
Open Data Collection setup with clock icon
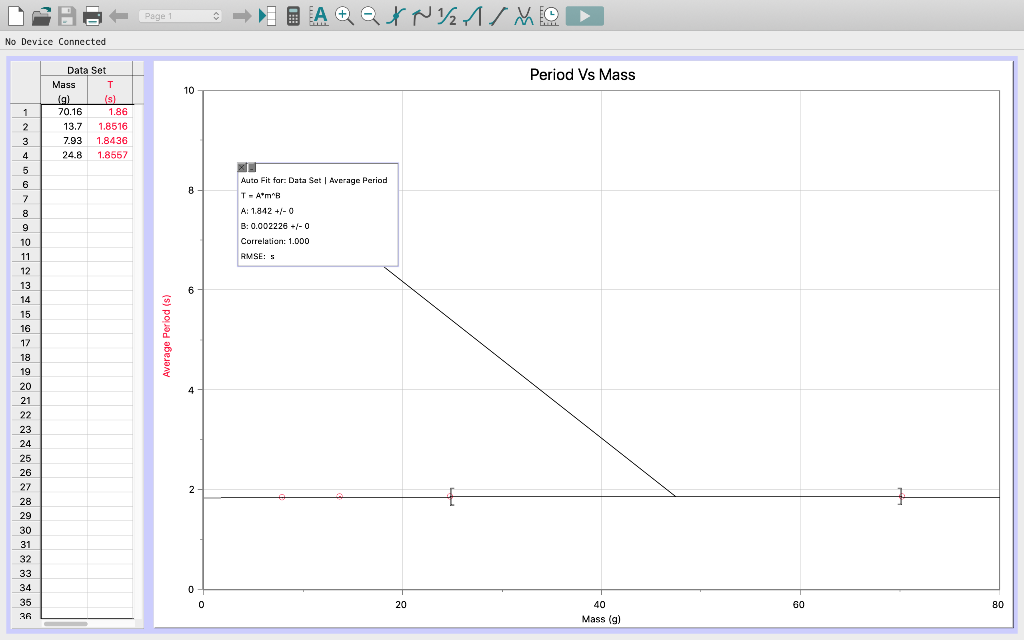550,15
